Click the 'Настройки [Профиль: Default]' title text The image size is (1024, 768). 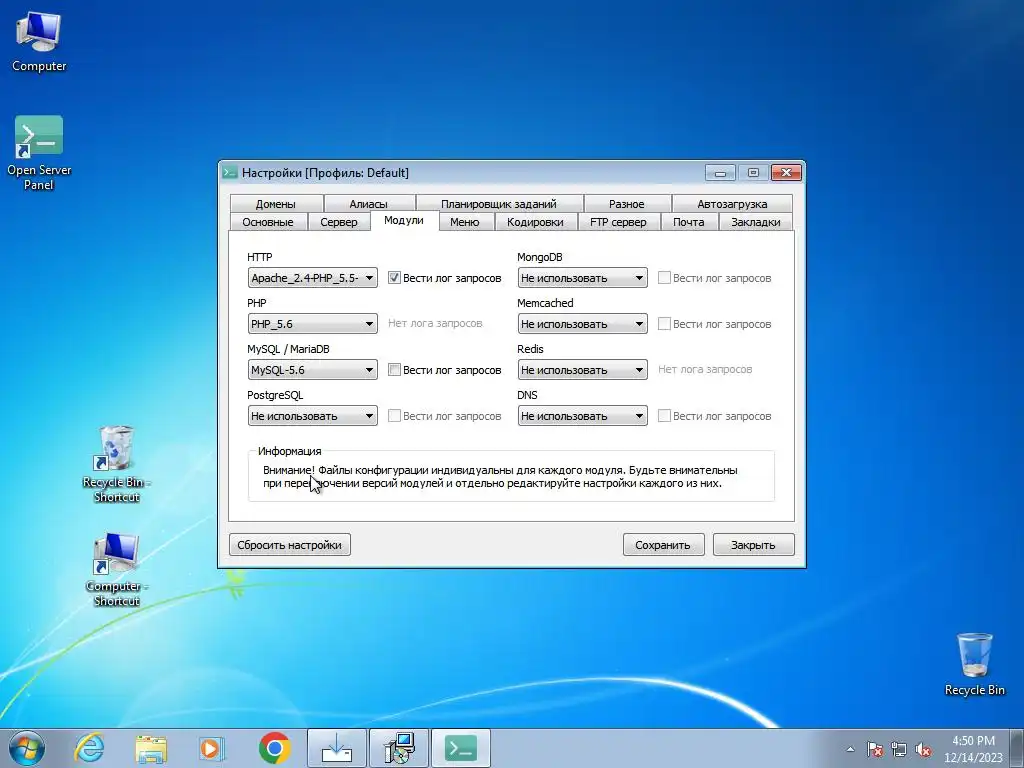325,173
